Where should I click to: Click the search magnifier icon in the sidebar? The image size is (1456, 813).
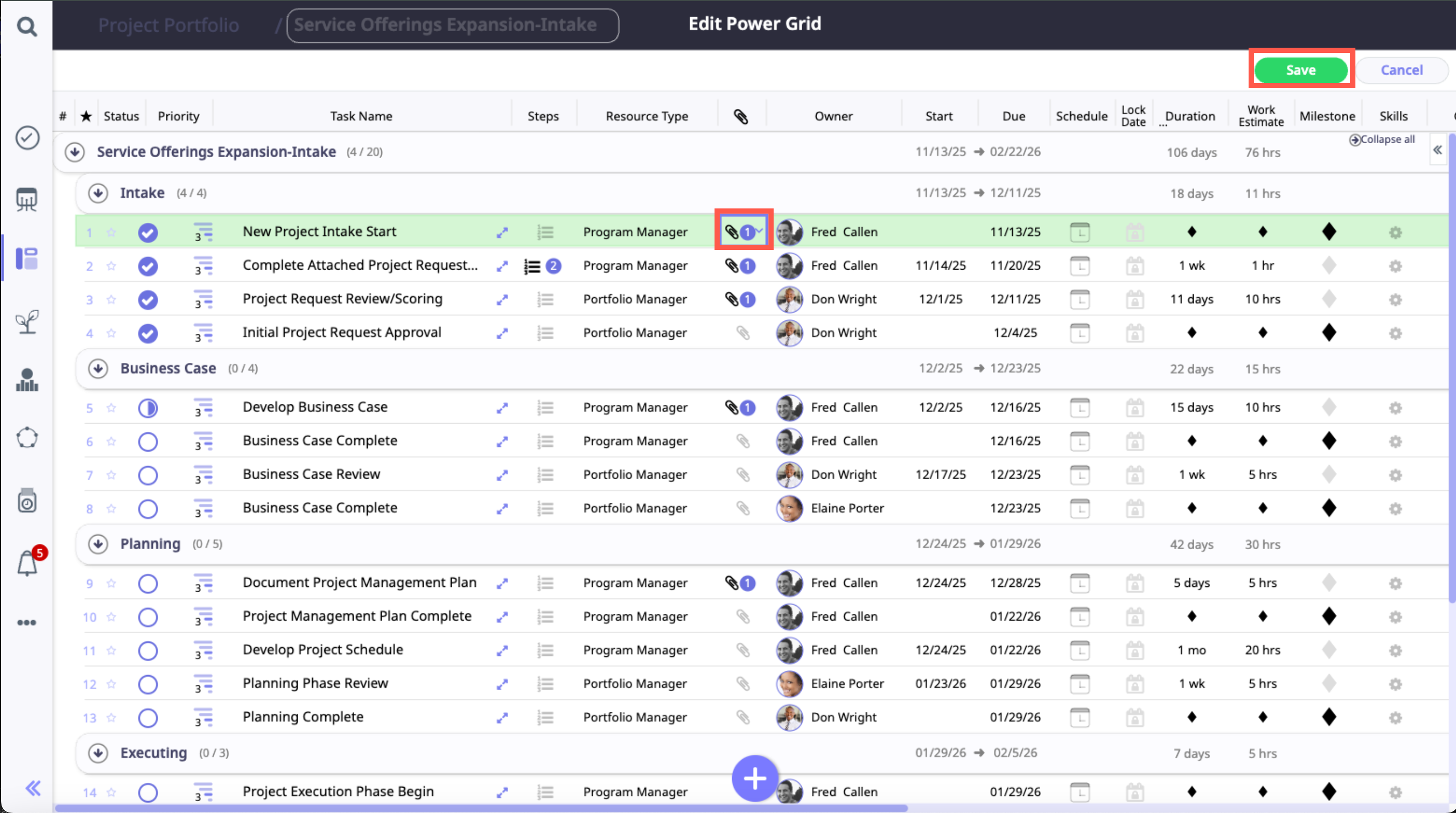(x=26, y=26)
